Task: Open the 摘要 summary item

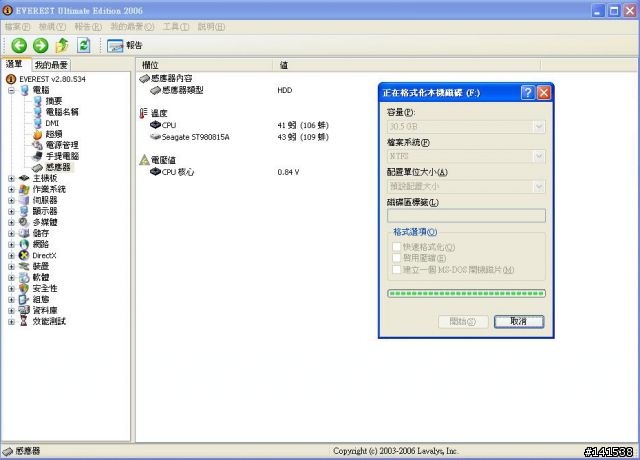Action: [54, 101]
